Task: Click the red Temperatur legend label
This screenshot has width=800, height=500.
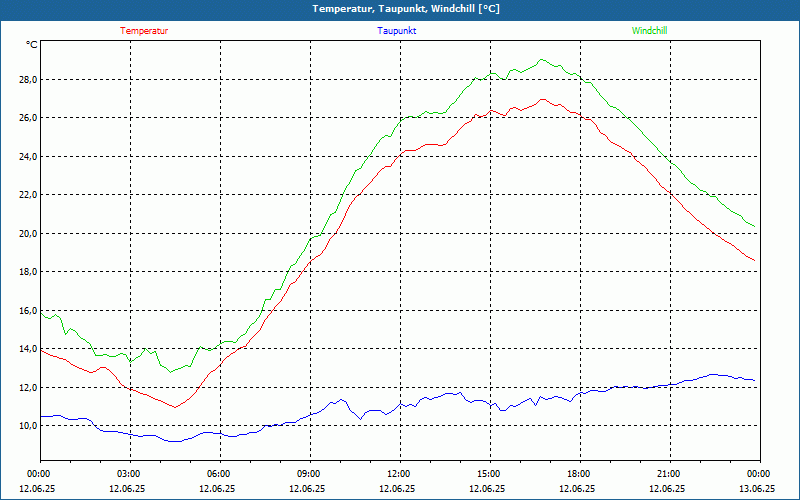Action: point(144,31)
